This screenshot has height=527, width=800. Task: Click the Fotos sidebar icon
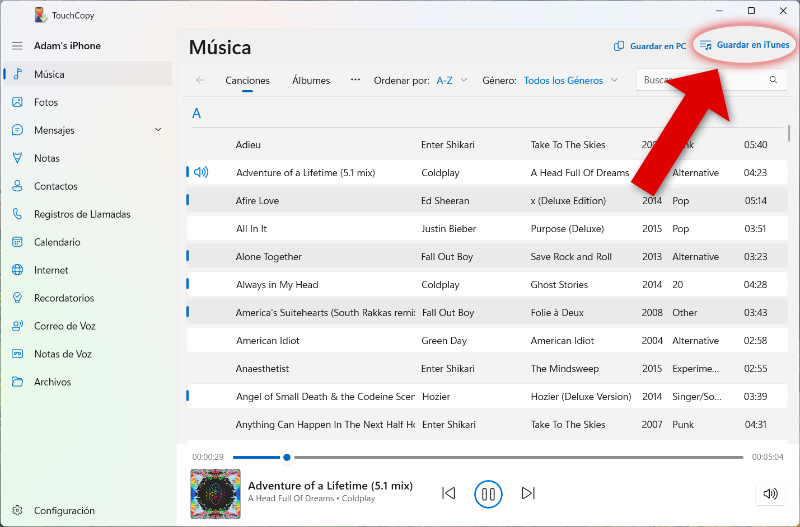pos(17,102)
